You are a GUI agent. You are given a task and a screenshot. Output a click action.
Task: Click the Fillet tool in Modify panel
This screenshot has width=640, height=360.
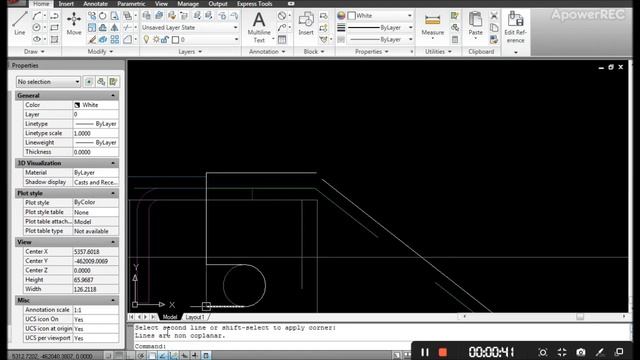click(x=128, y=39)
